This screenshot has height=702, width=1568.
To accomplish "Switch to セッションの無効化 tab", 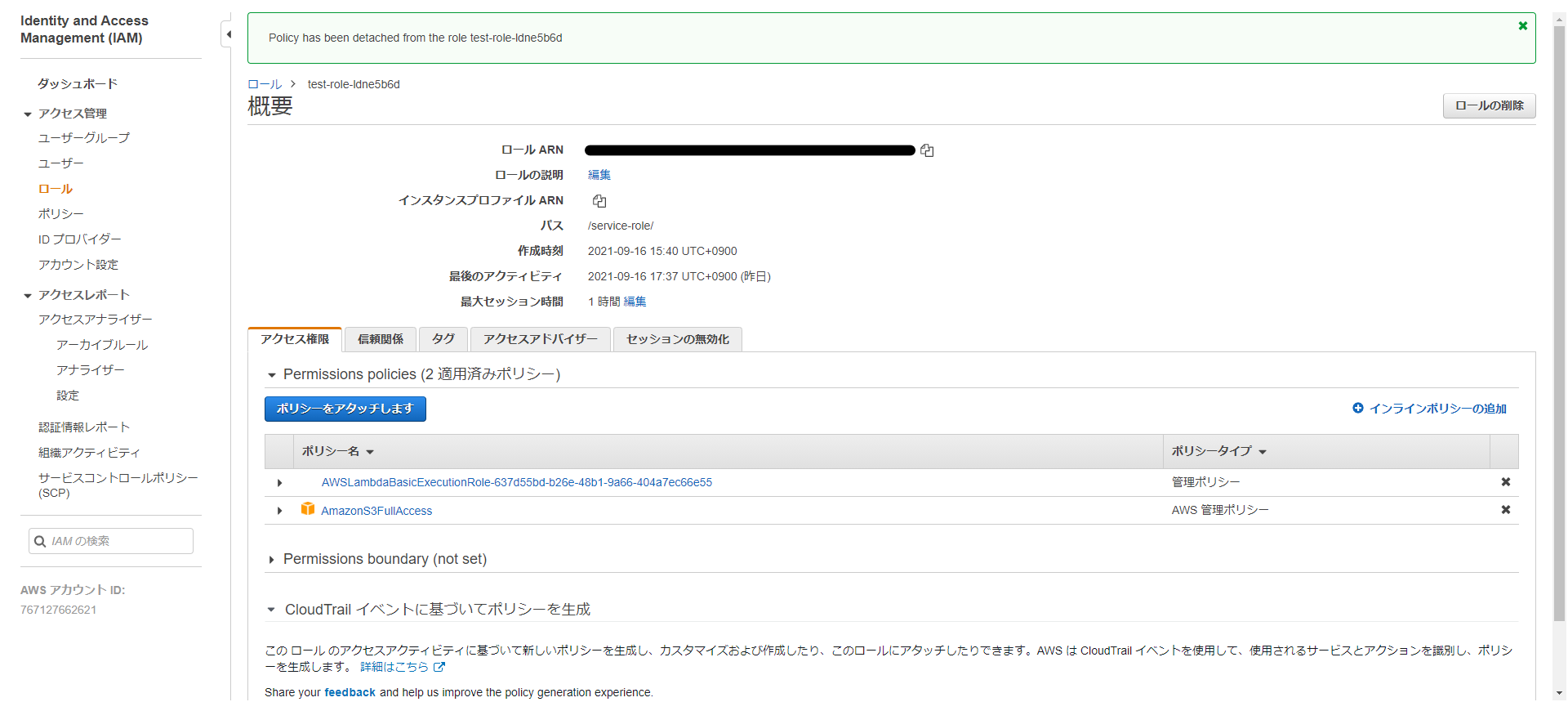I will (678, 339).
